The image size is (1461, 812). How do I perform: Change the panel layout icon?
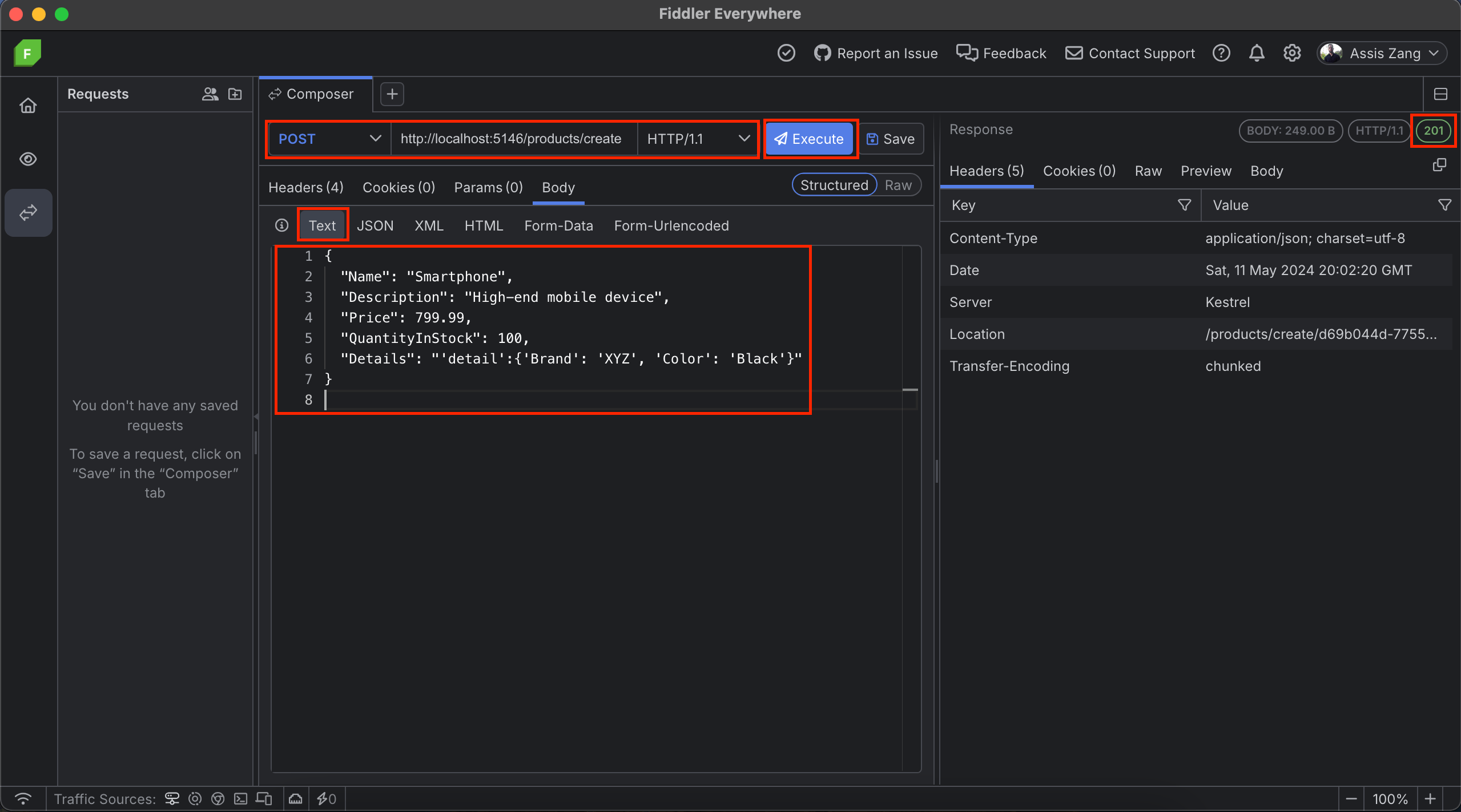pyautogui.click(x=1440, y=94)
